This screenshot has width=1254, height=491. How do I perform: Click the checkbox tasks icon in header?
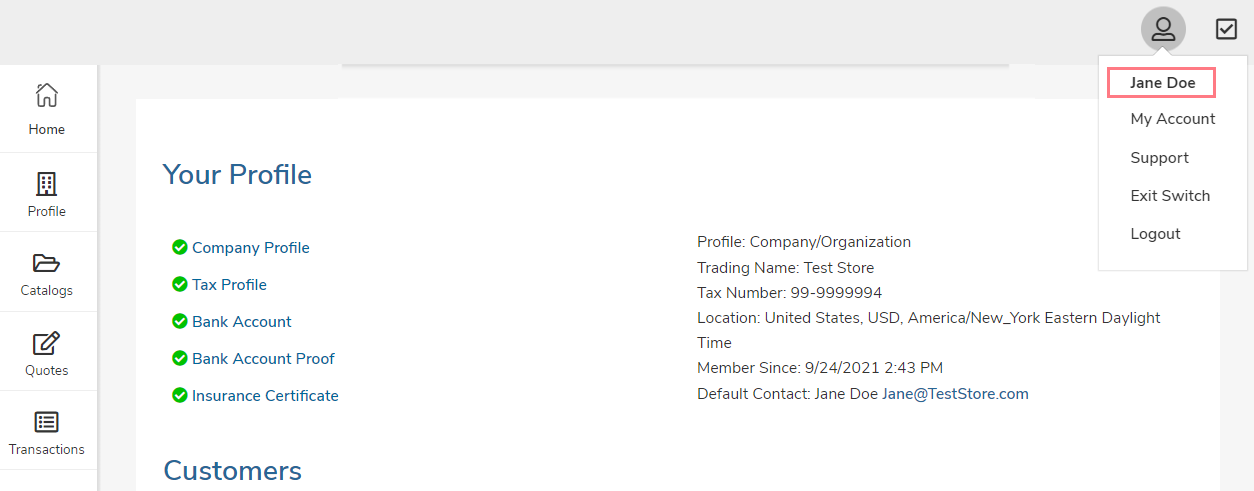[x=1226, y=29]
